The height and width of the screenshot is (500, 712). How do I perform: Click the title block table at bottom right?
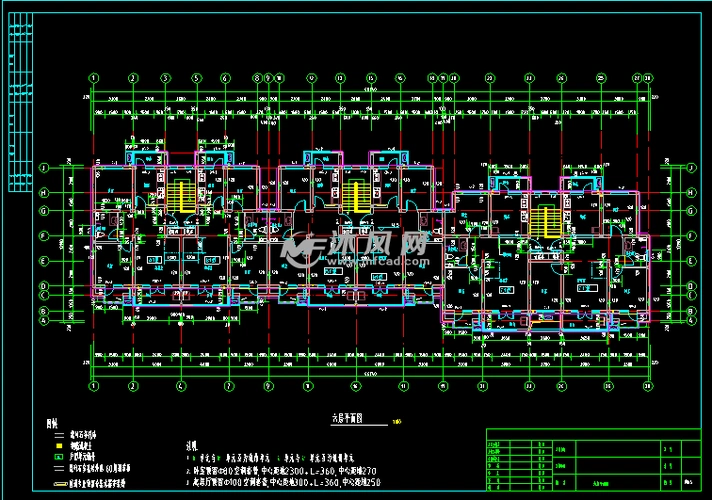pyautogui.click(x=594, y=461)
